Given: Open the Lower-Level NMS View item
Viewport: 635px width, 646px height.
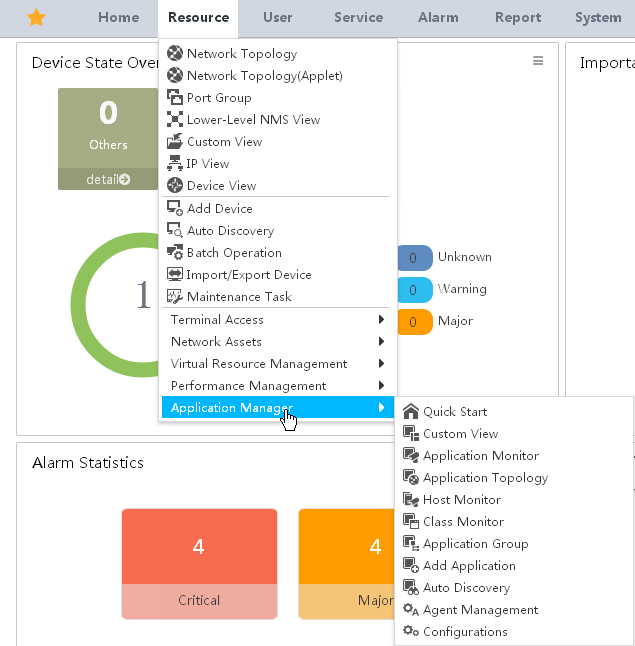Looking at the screenshot, I should point(253,120).
